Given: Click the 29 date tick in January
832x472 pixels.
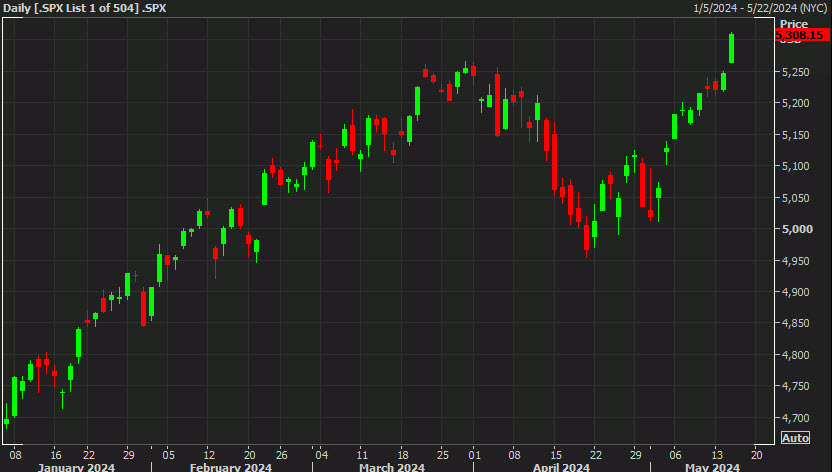Looking at the screenshot, I should click(x=128, y=455).
